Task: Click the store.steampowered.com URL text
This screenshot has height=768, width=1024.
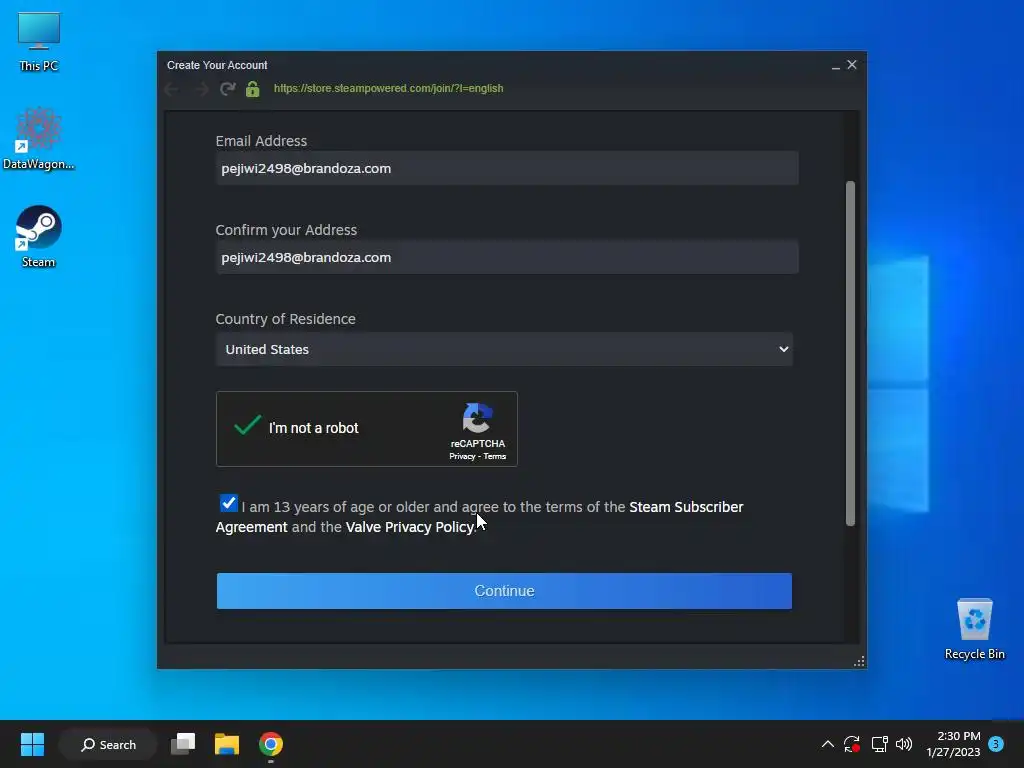Action: point(389,88)
